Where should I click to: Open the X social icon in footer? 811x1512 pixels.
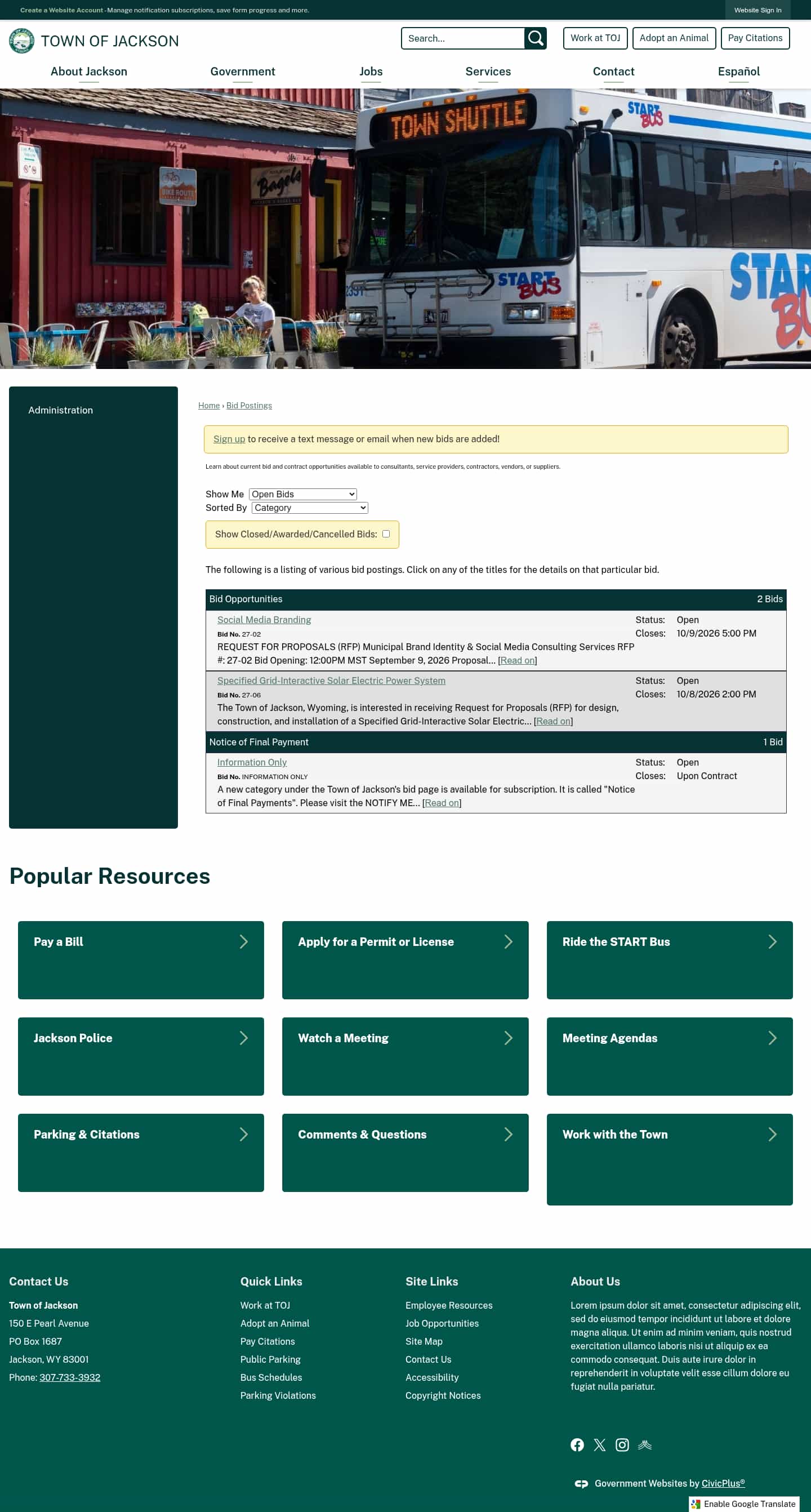click(599, 1444)
